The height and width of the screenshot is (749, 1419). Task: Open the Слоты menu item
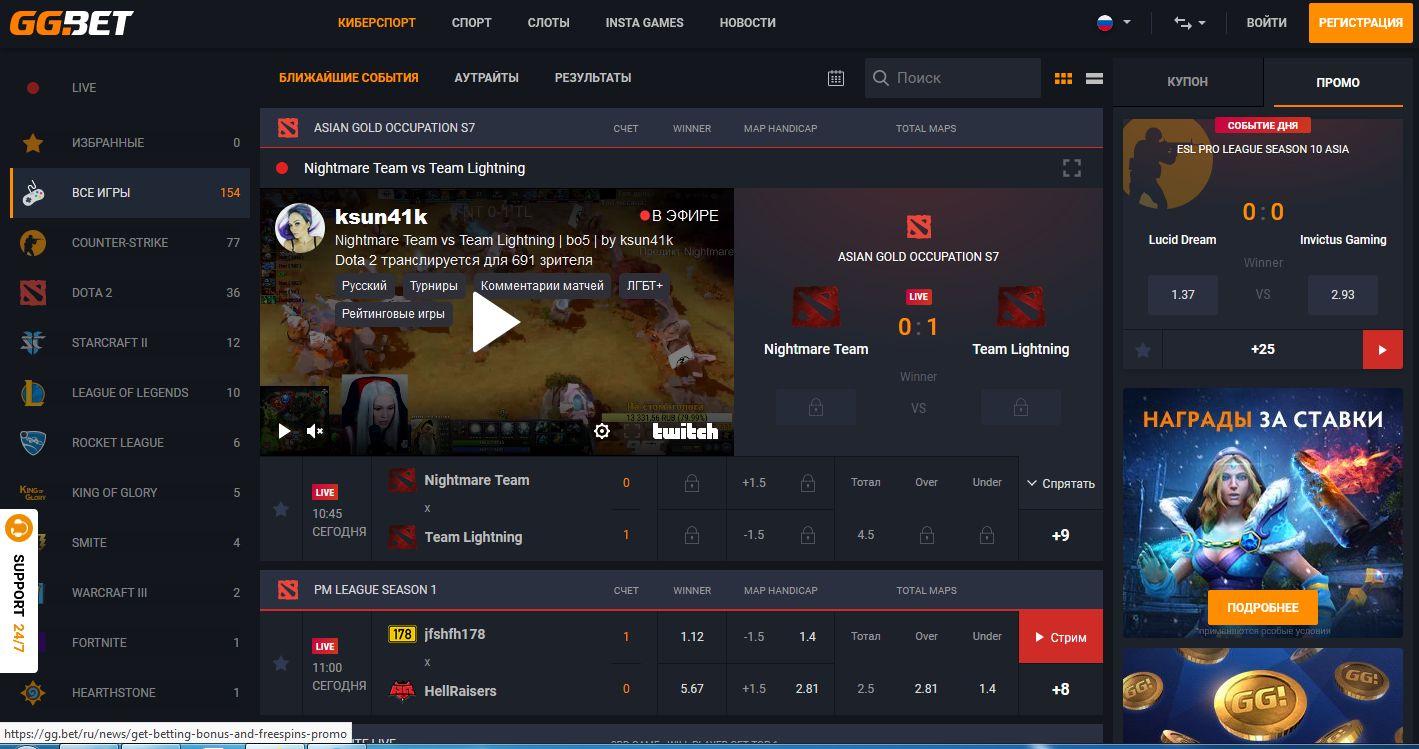tap(548, 22)
